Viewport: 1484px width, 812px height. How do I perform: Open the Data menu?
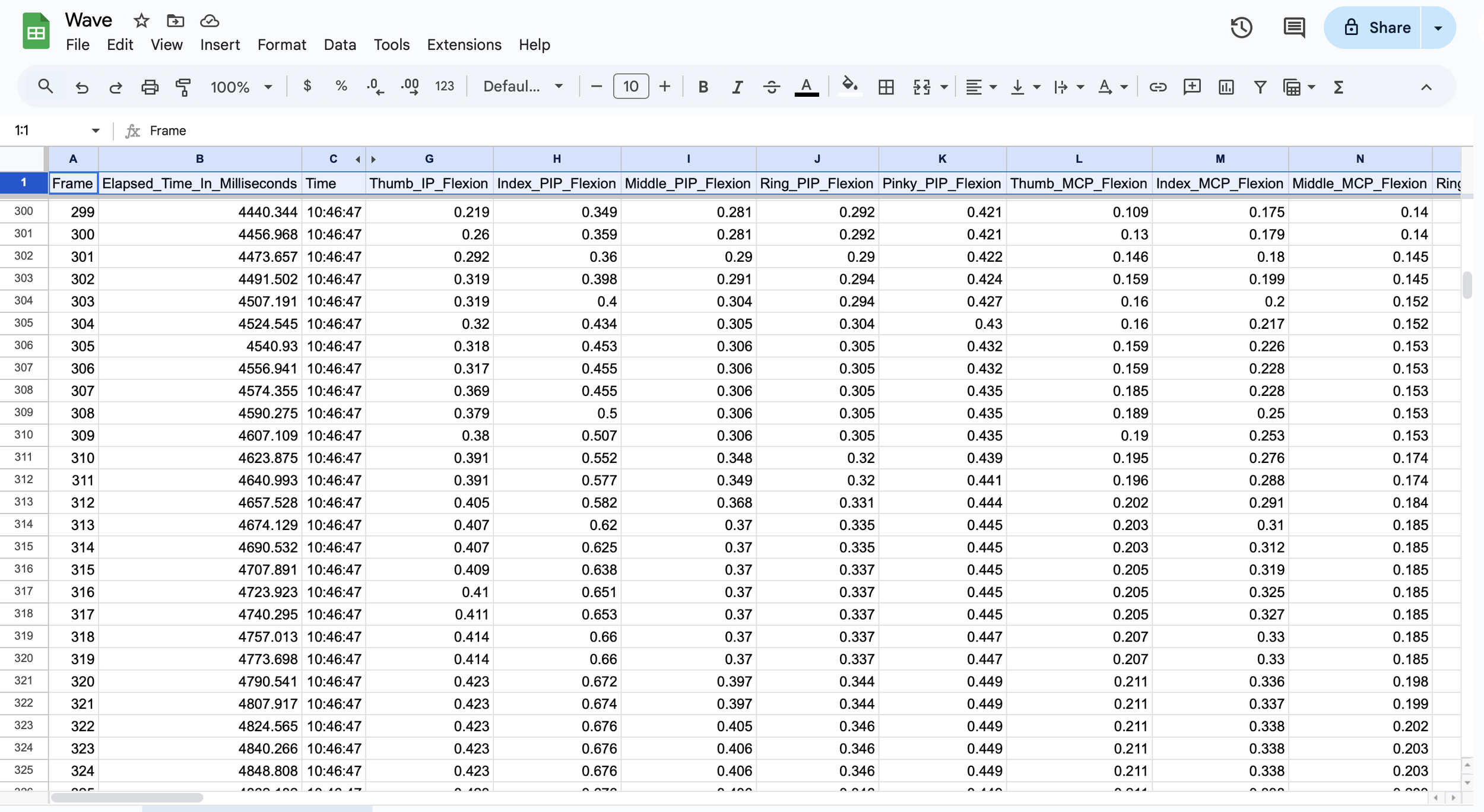coord(340,45)
